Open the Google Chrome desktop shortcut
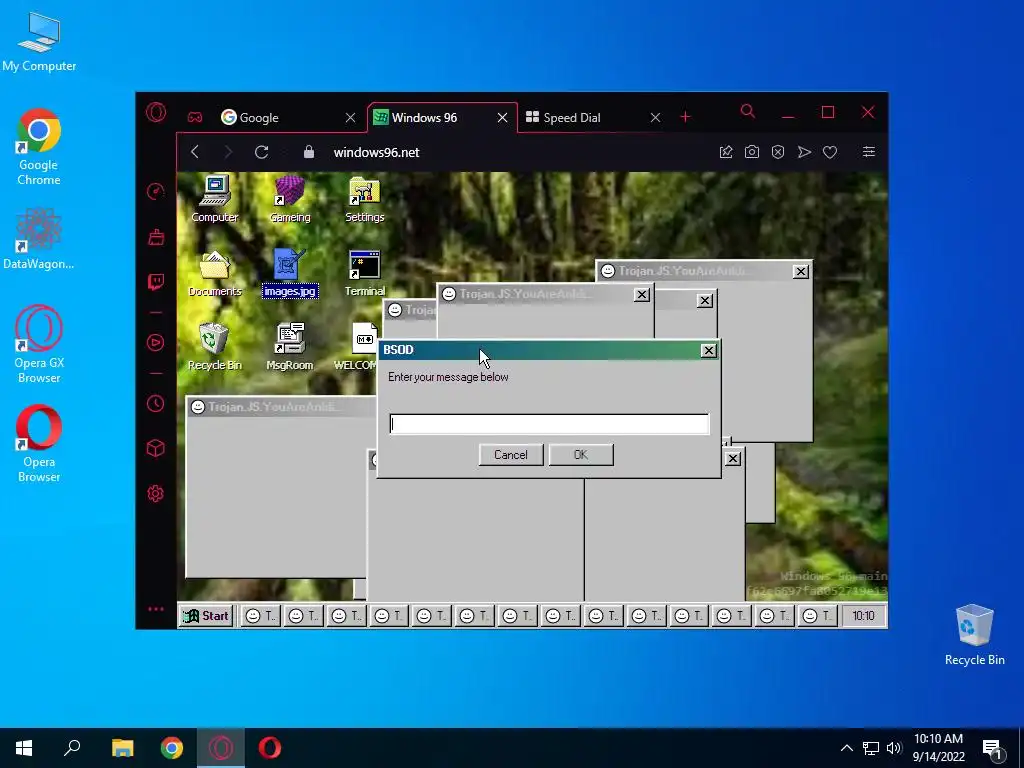The width and height of the screenshot is (1024, 768). (39, 147)
